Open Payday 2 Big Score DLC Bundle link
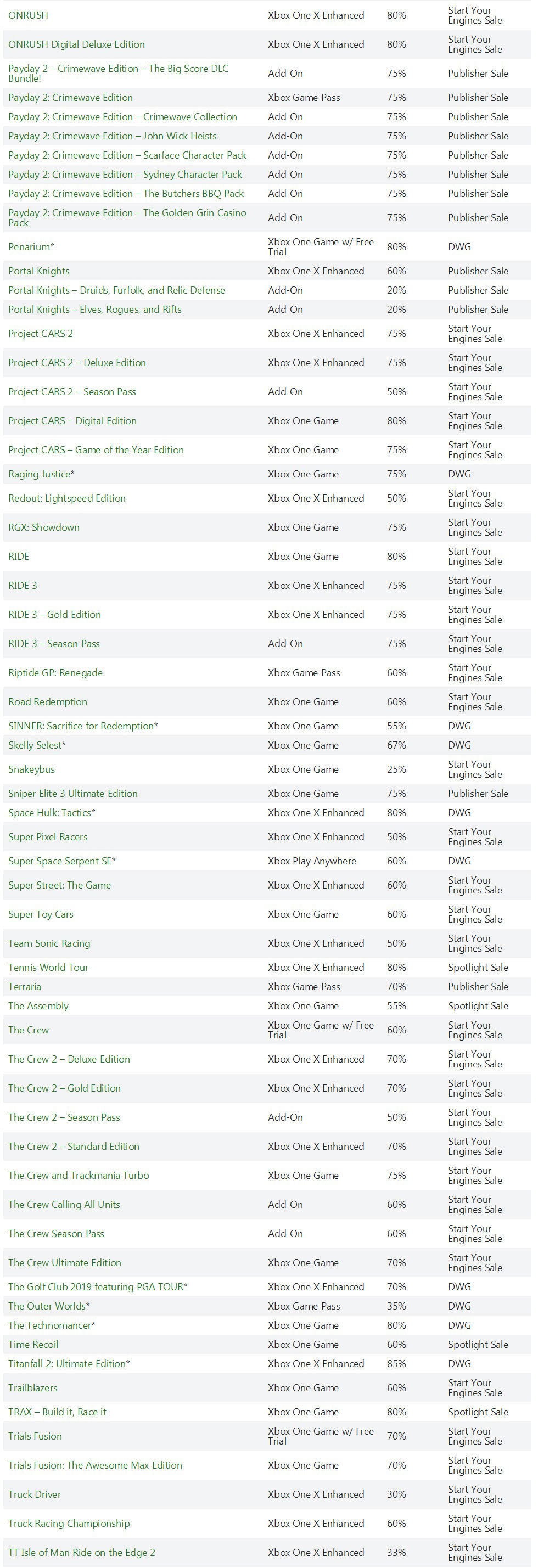The width and height of the screenshot is (538, 1568). [x=119, y=73]
